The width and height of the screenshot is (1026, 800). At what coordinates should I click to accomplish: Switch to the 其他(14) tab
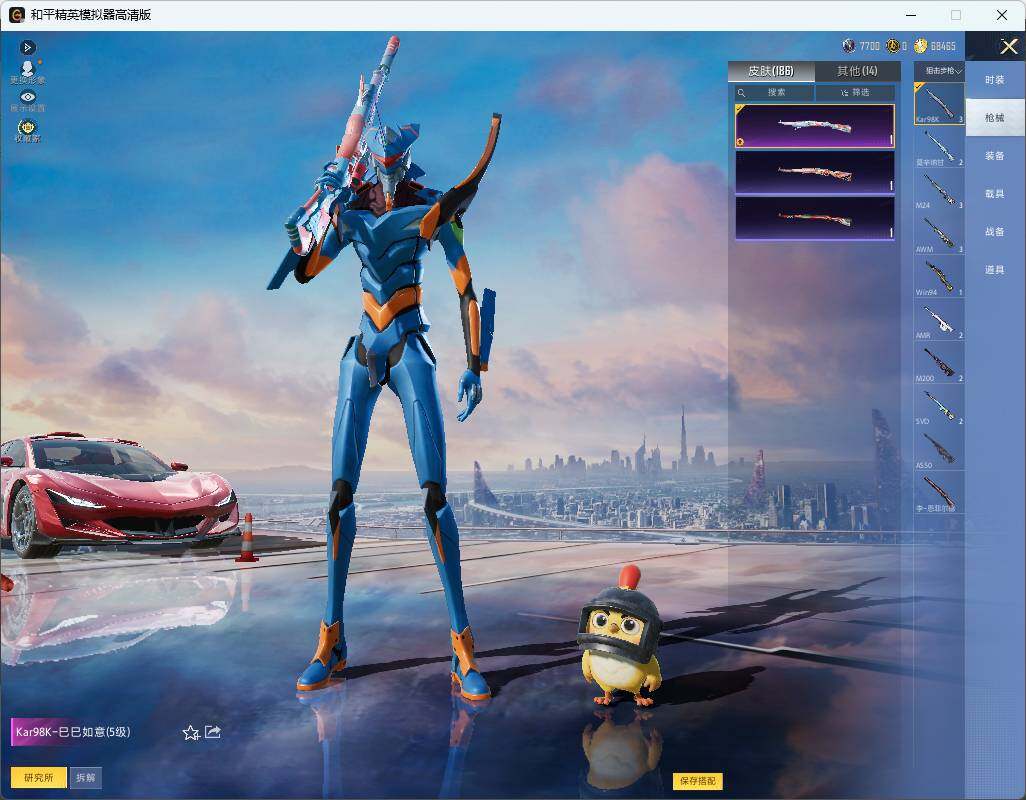857,71
